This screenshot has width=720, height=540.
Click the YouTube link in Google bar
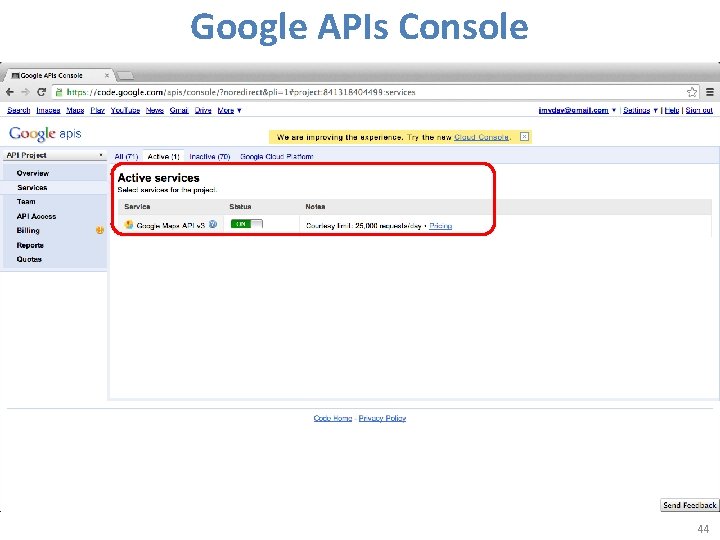click(x=125, y=110)
